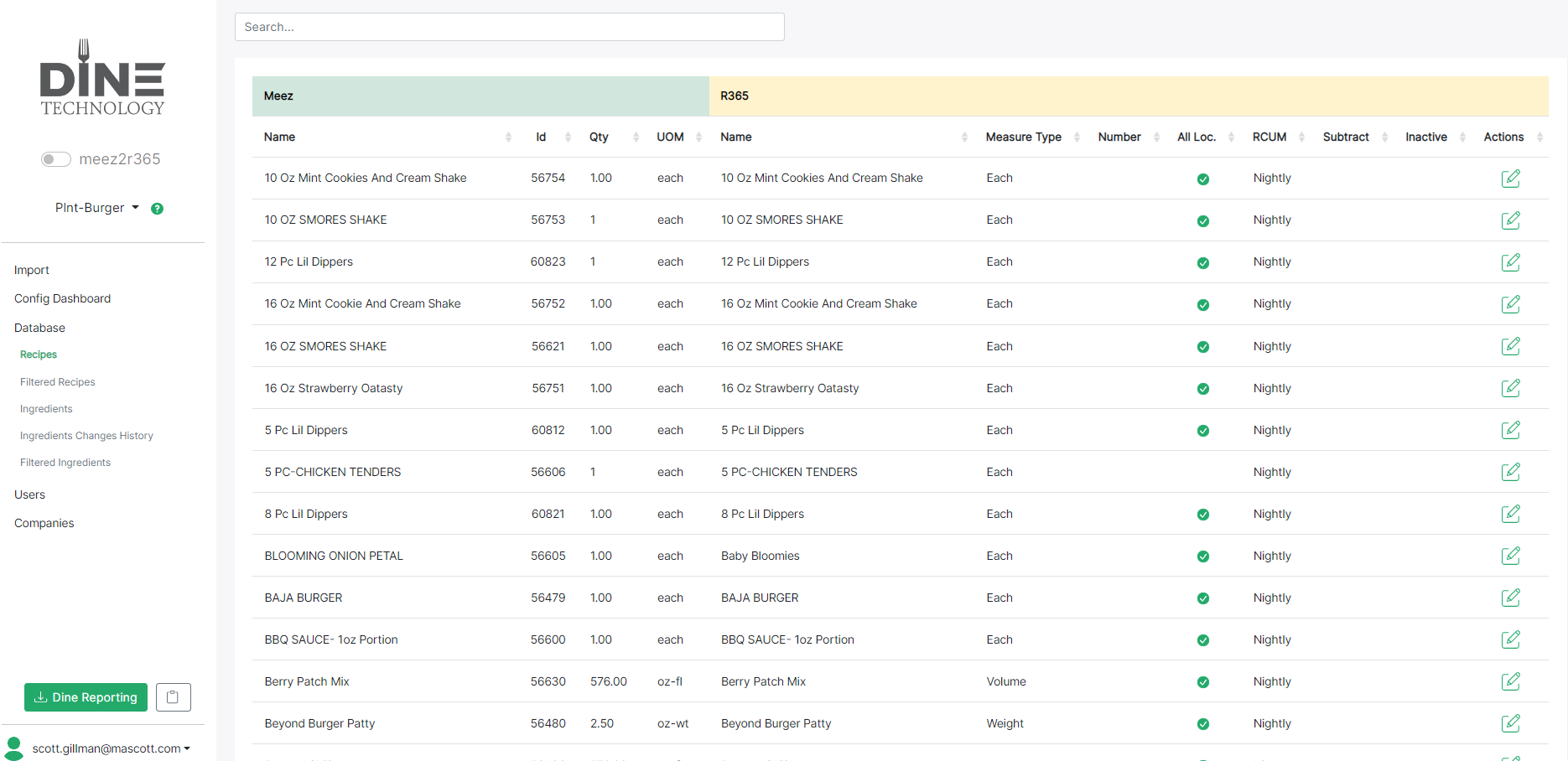Open the Import menu item
This screenshot has width=1568, height=761.
[32, 270]
